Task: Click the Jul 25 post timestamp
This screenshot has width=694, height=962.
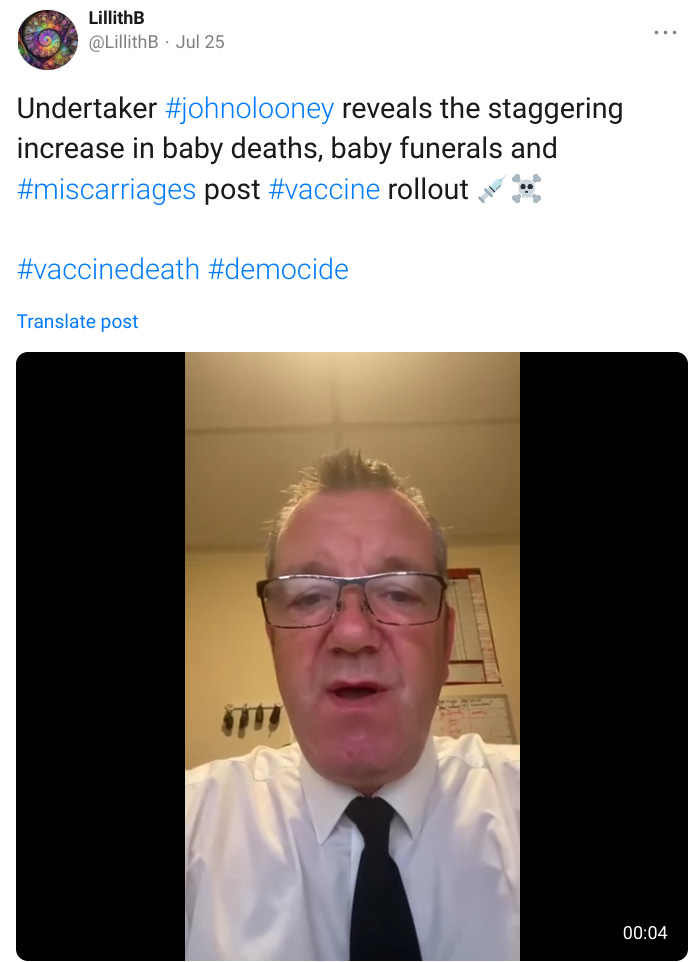Action: pos(200,42)
